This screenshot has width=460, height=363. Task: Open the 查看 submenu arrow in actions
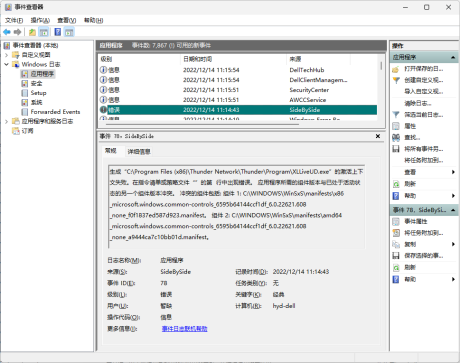pos(453,172)
